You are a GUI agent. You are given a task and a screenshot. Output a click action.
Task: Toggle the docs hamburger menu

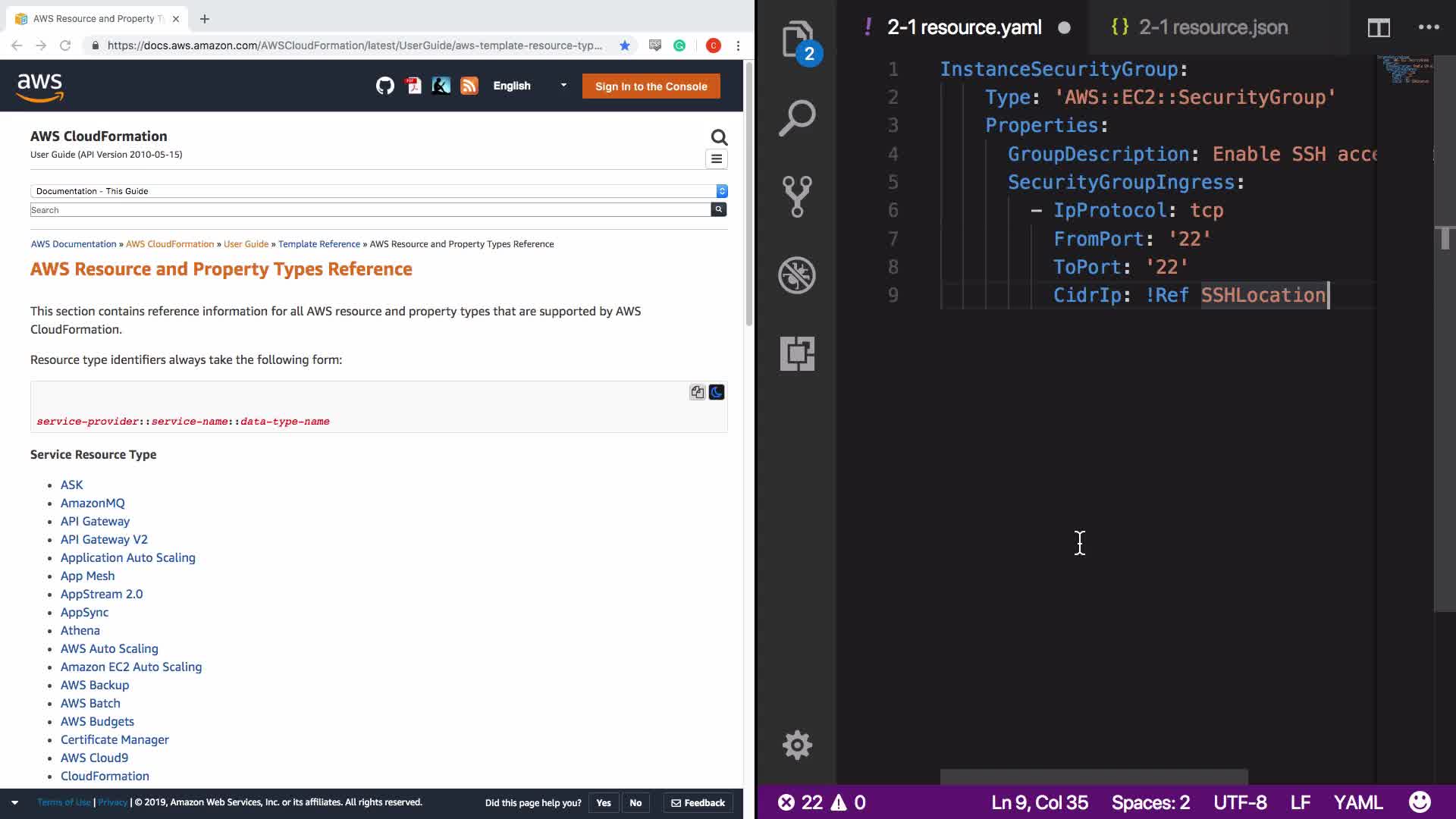pyautogui.click(x=717, y=159)
